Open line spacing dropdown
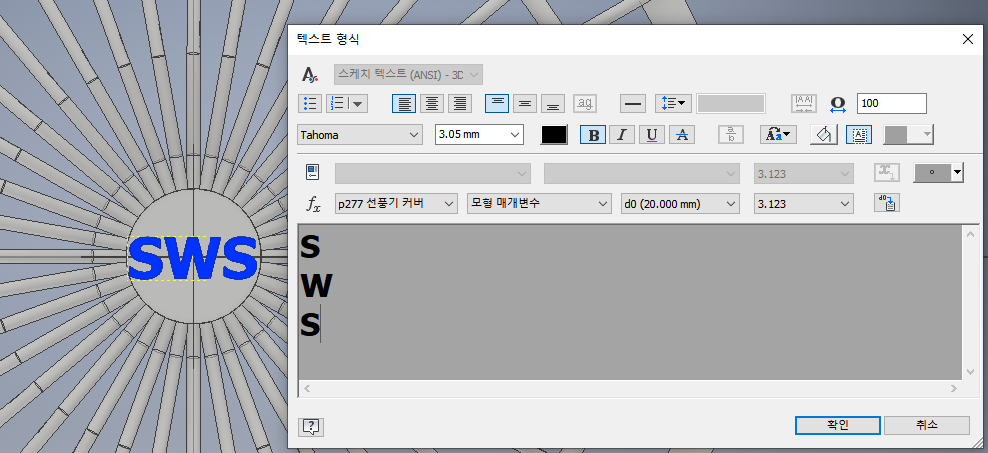Image resolution: width=988 pixels, height=453 pixels. tap(674, 103)
